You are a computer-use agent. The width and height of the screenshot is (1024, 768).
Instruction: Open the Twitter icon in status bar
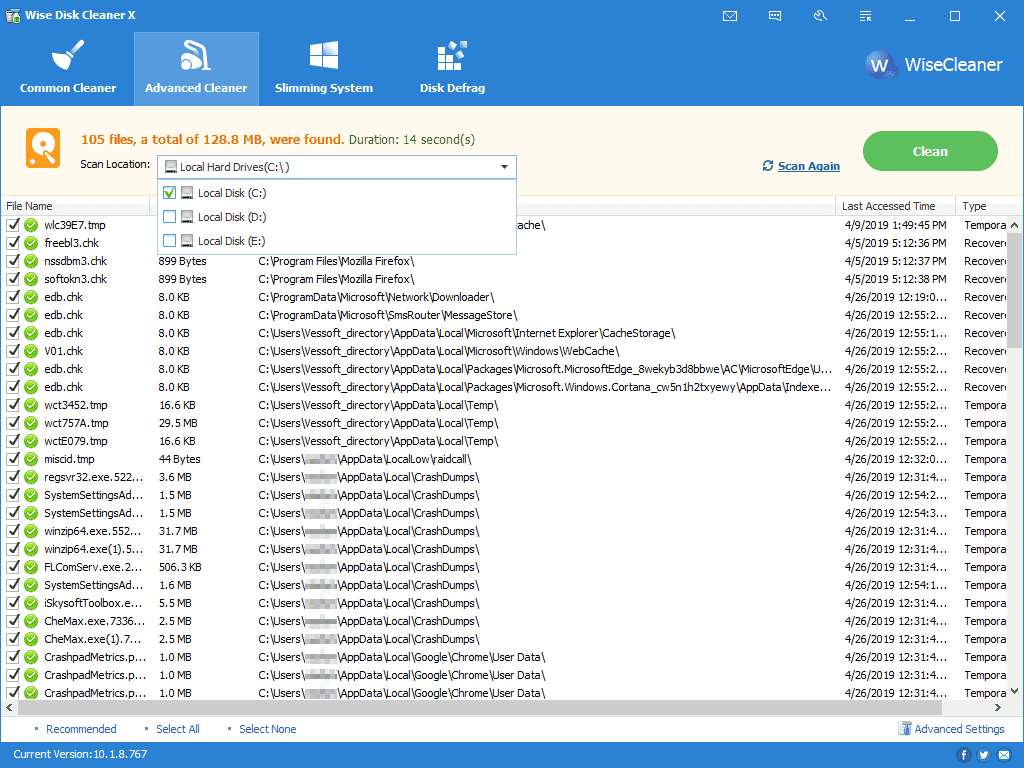click(984, 755)
